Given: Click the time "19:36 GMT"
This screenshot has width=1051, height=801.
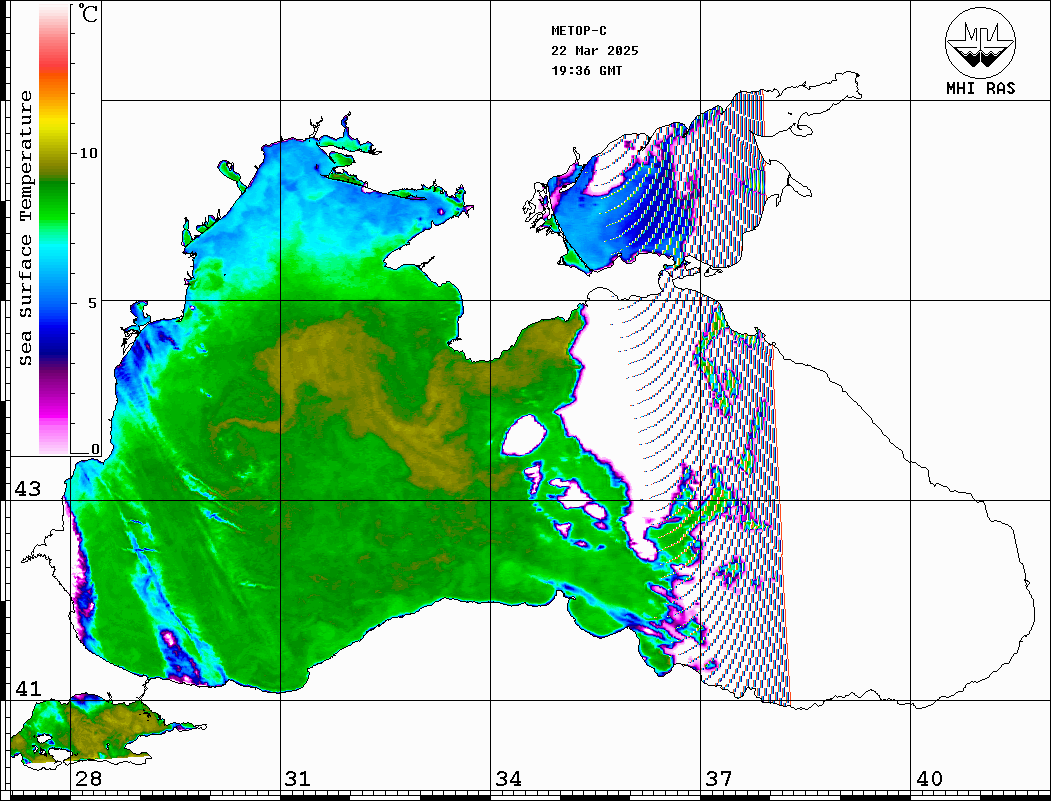Looking at the screenshot, I should pos(586,70).
